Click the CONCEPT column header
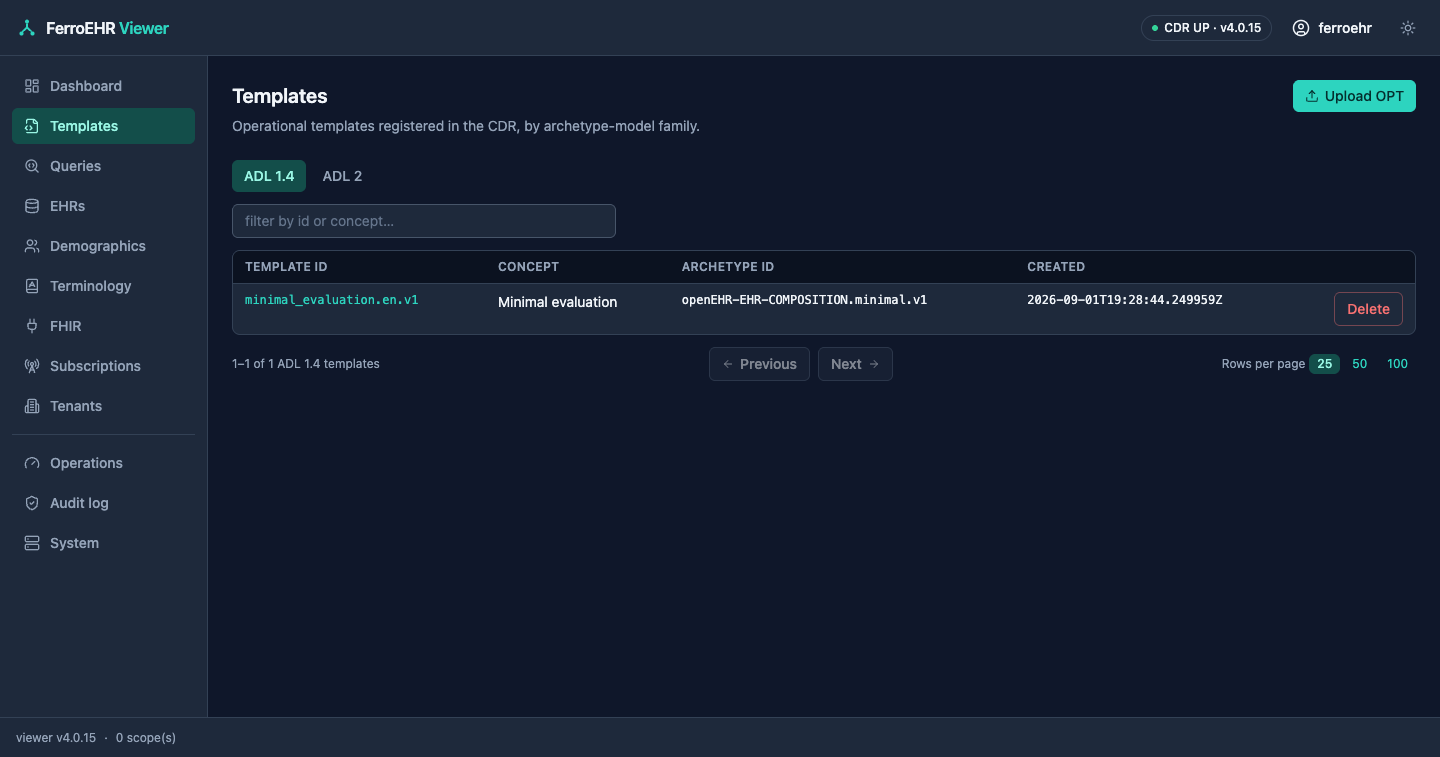The height and width of the screenshot is (757, 1440). (x=528, y=267)
